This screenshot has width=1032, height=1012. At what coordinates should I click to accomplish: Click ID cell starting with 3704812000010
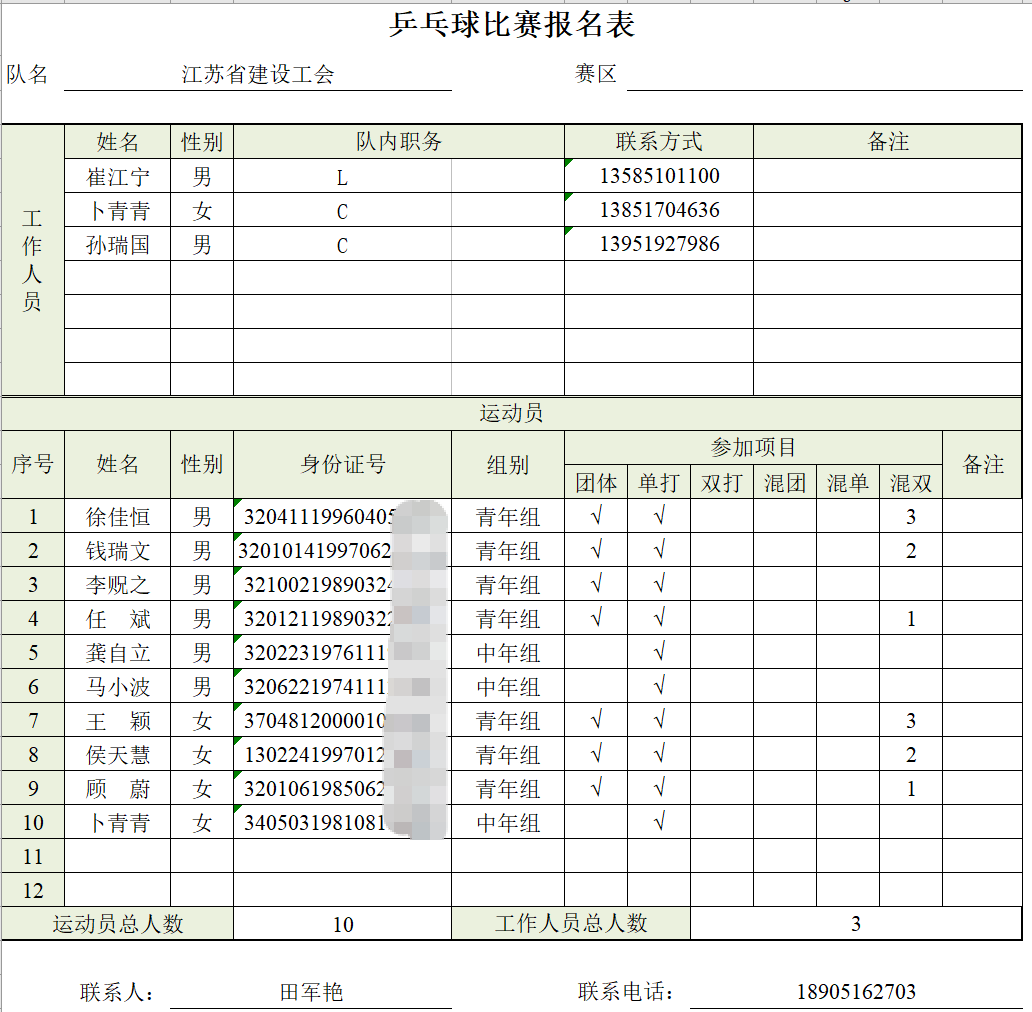click(342, 720)
